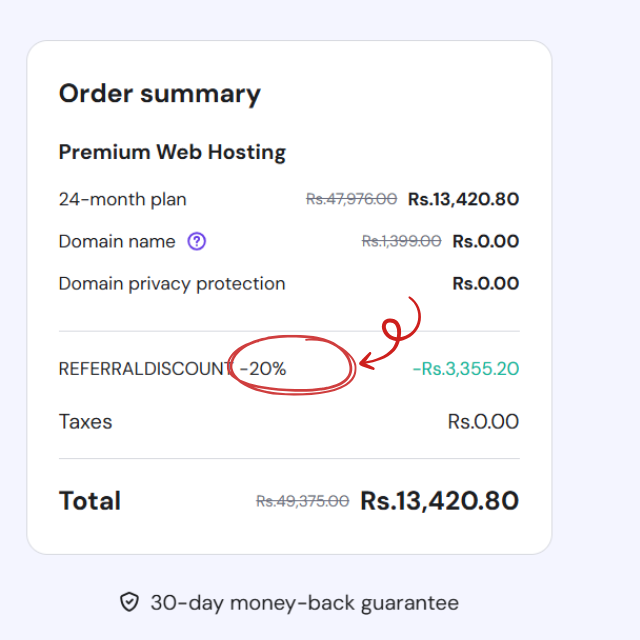The height and width of the screenshot is (640, 640).
Task: Click the bold Total label
Action: click(x=90, y=501)
